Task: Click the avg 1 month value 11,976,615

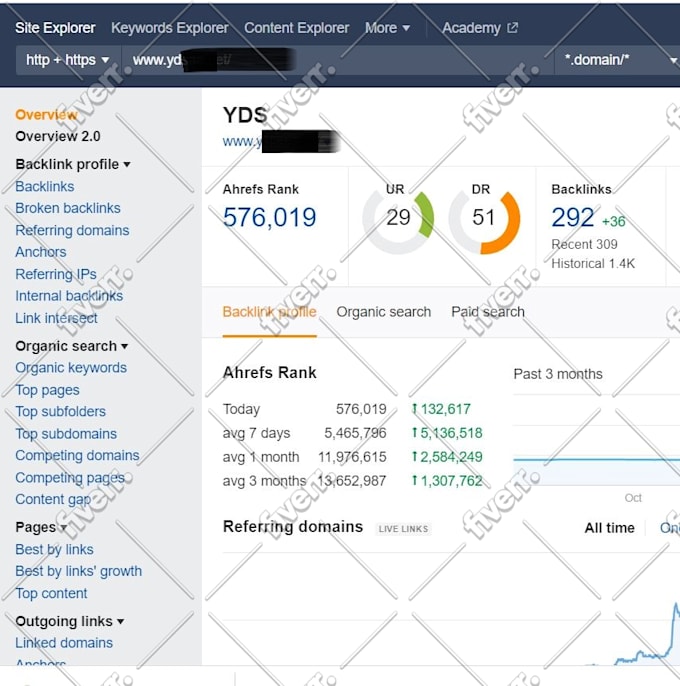Action: [352, 457]
